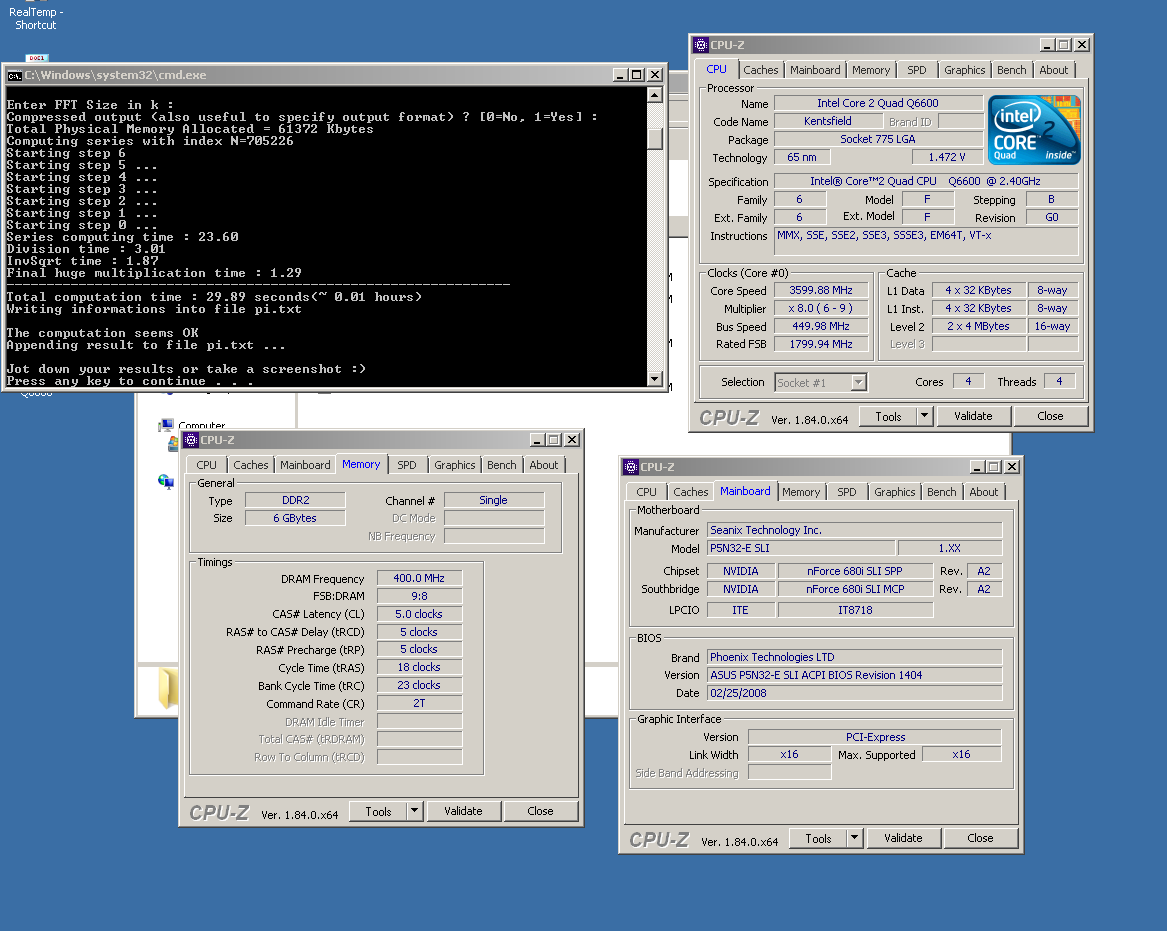This screenshot has width=1167, height=931.
Task: Click the Intel Core 2 Quad logo
Action: tap(1034, 129)
